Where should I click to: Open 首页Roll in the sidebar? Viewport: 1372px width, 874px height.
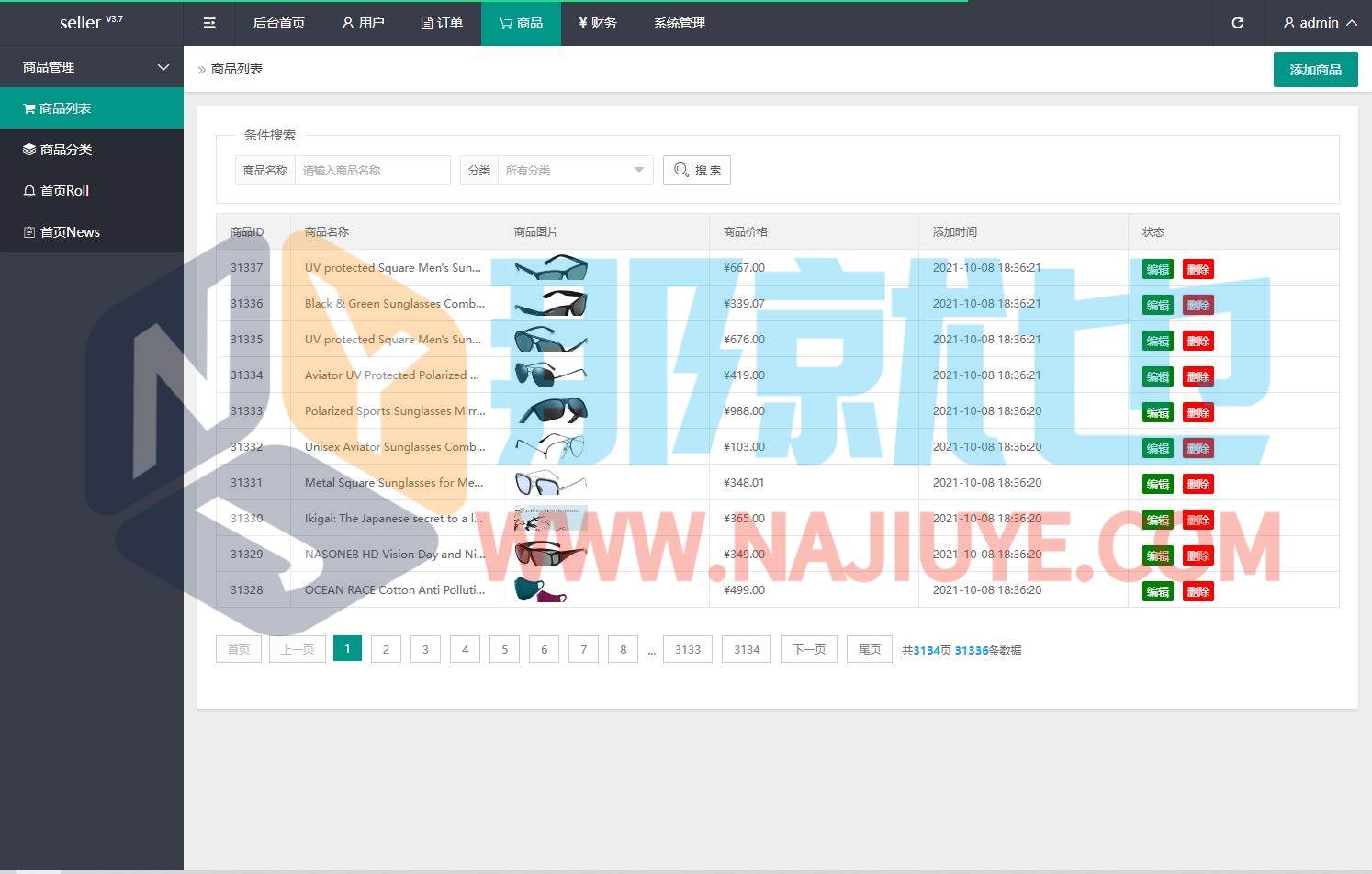64,191
